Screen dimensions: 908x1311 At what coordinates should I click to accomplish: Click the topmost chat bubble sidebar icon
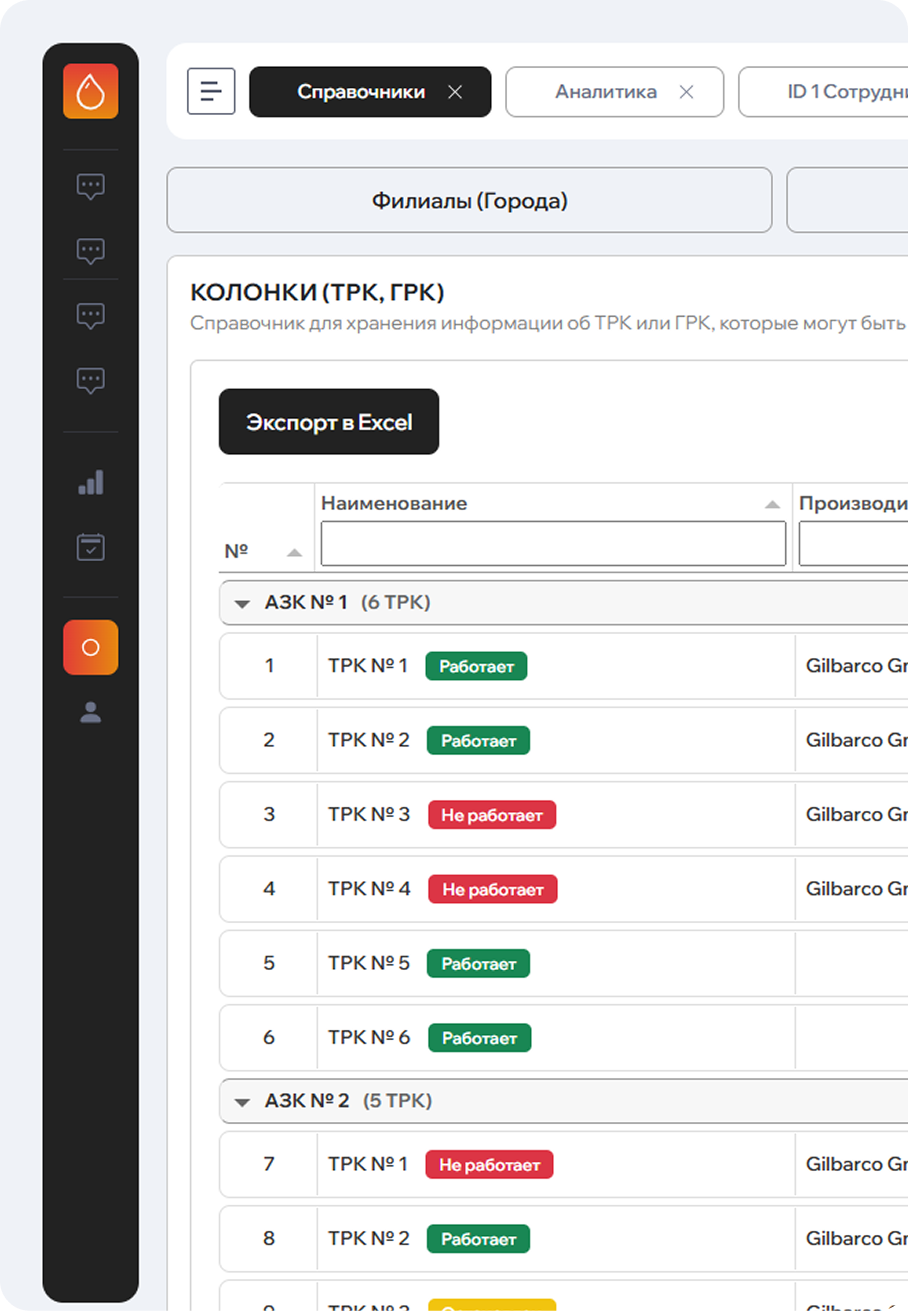90,186
